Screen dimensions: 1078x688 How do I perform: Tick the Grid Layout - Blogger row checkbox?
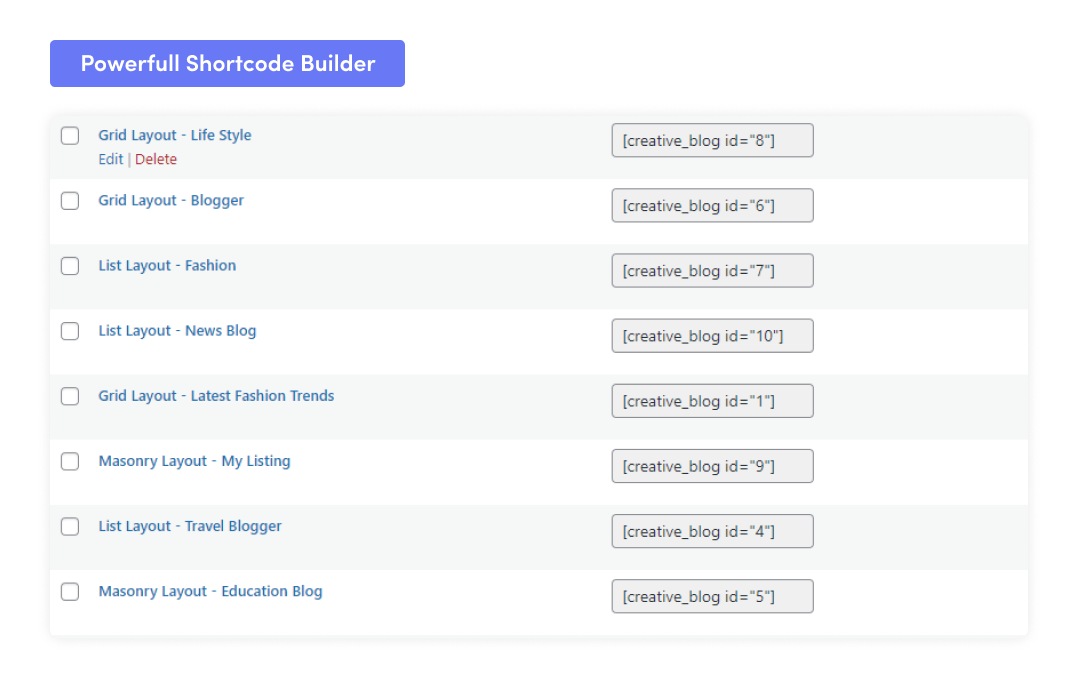tap(70, 201)
